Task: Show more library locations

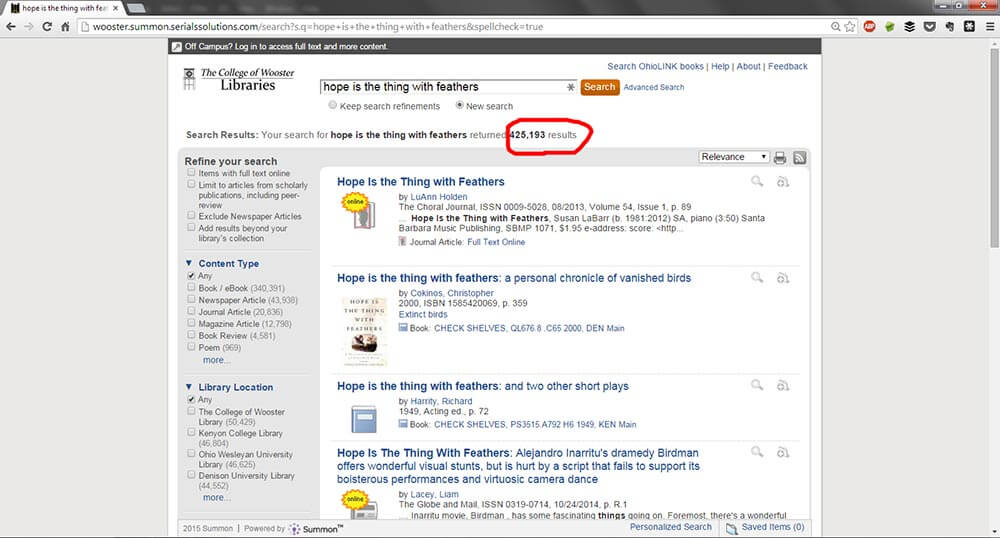Action: coord(216,497)
